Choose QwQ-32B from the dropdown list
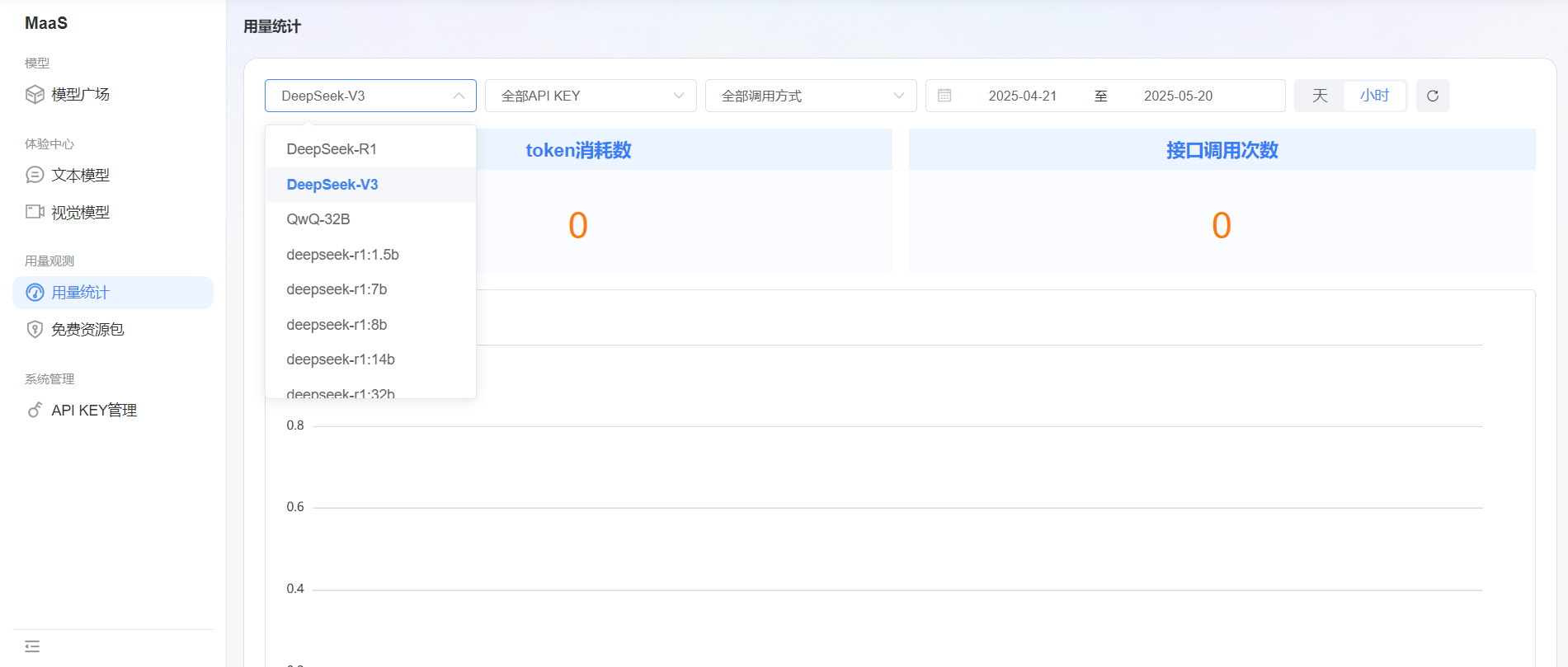1568x667 pixels. pyautogui.click(x=370, y=219)
